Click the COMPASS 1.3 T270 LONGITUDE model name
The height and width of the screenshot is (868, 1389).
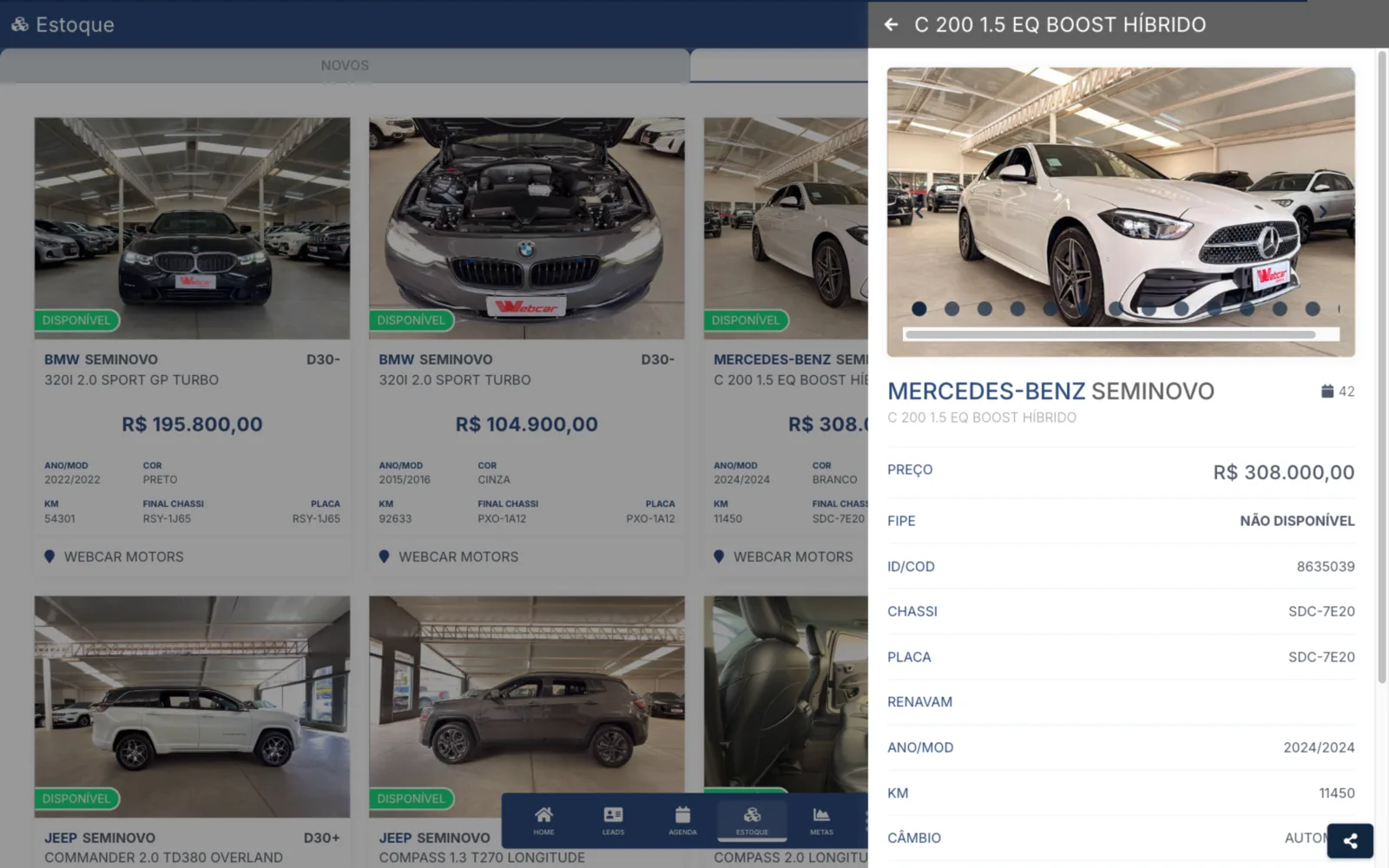pos(482,858)
